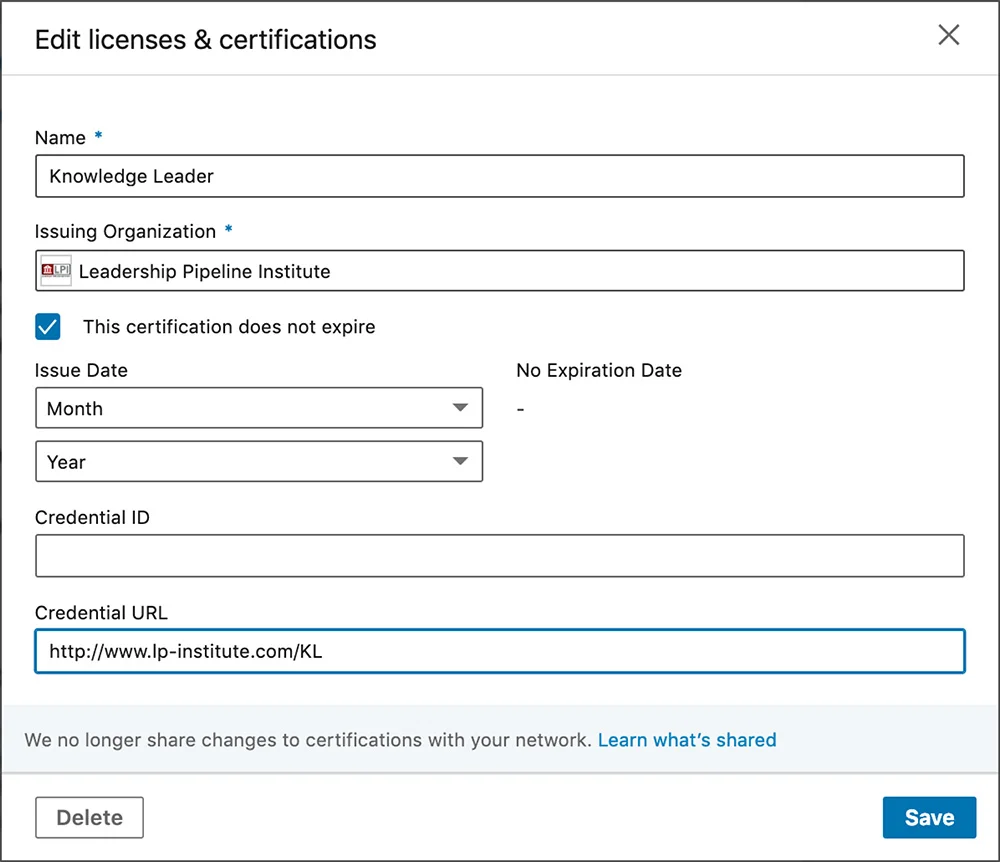
Task: Click the 'This certification does not expire' label
Action: point(229,327)
